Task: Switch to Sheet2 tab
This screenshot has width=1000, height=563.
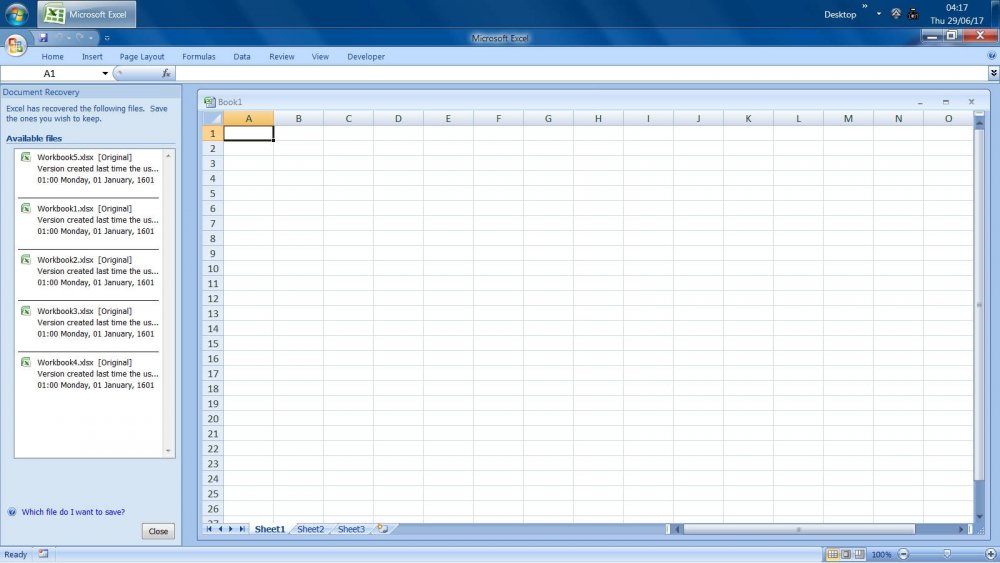Action: [311, 529]
